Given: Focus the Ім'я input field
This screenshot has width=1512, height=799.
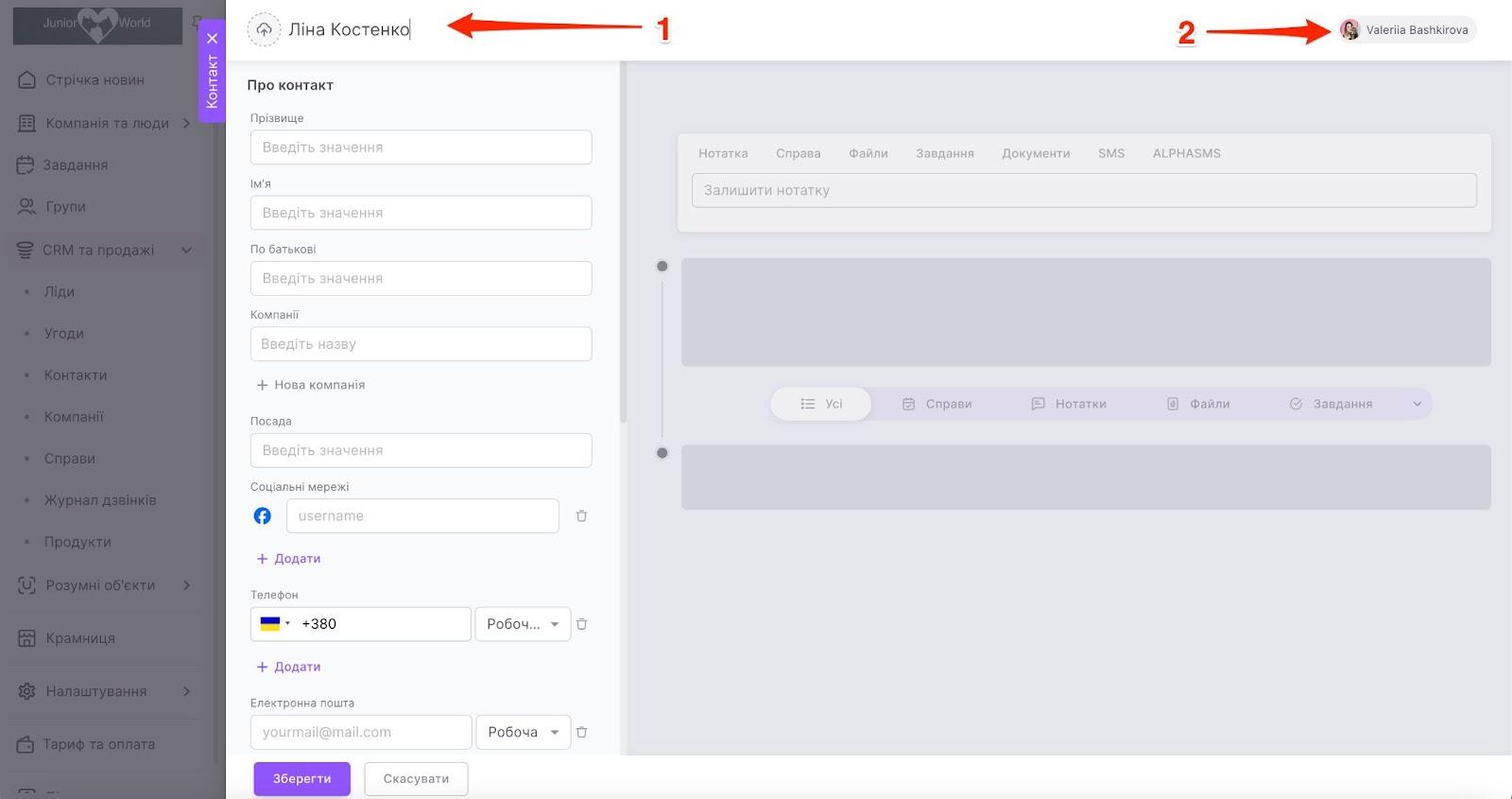Looking at the screenshot, I should (x=421, y=213).
